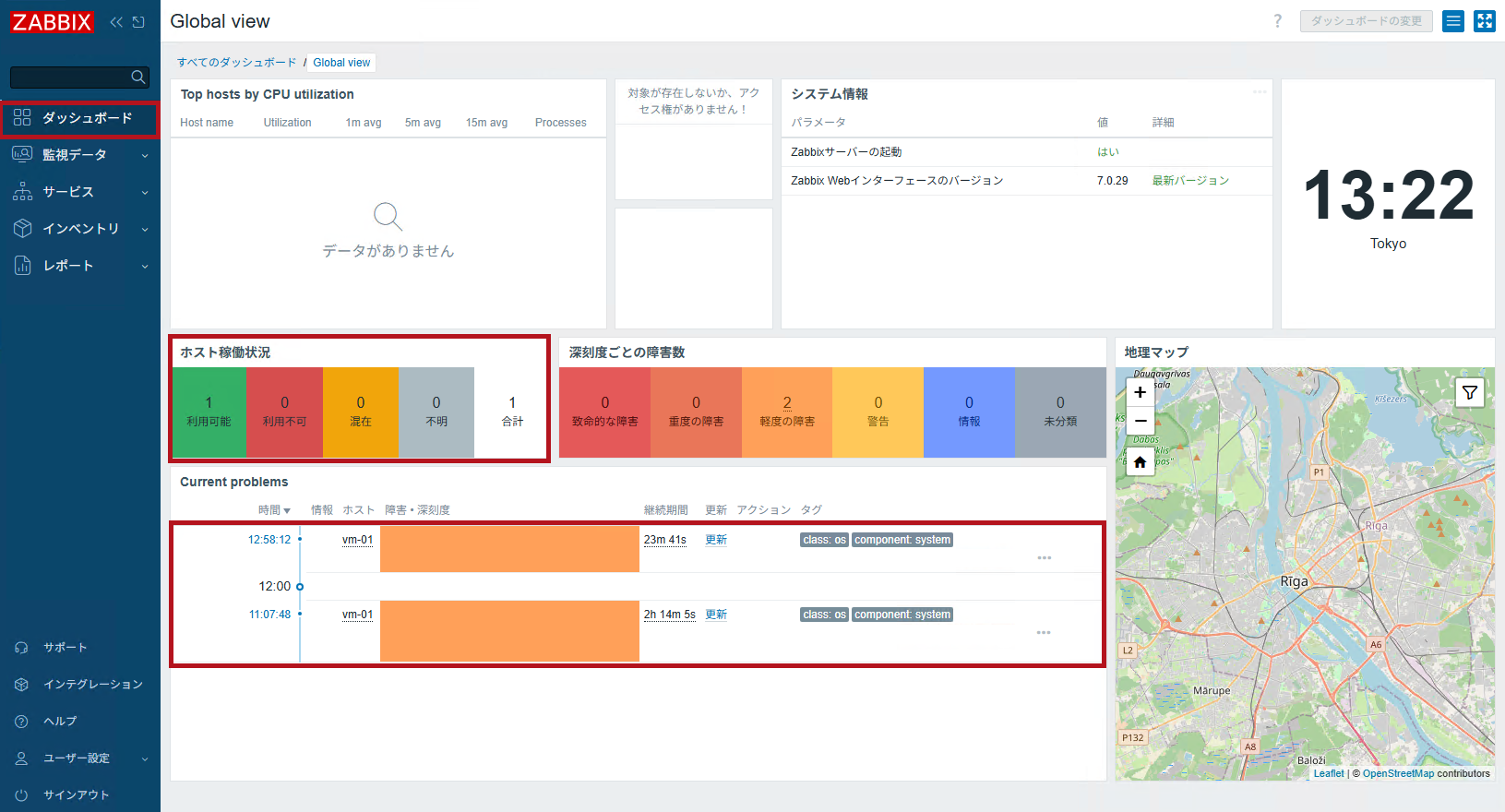Click the cube icon beside インベントリ

pos(22,228)
